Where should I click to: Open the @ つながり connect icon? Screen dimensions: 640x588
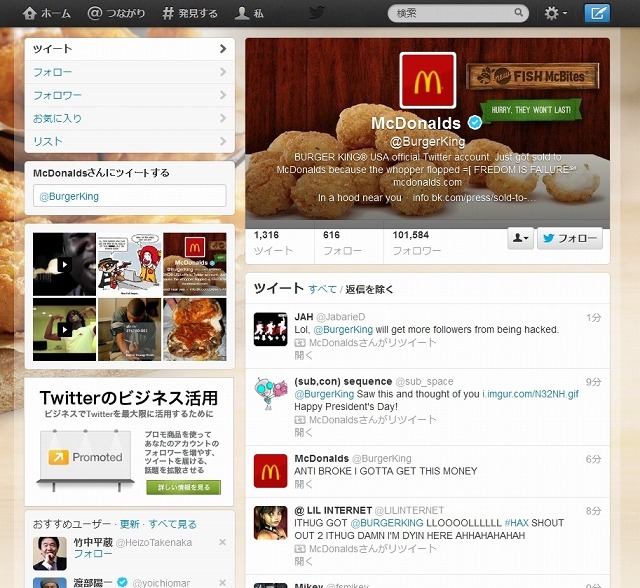click(x=95, y=13)
